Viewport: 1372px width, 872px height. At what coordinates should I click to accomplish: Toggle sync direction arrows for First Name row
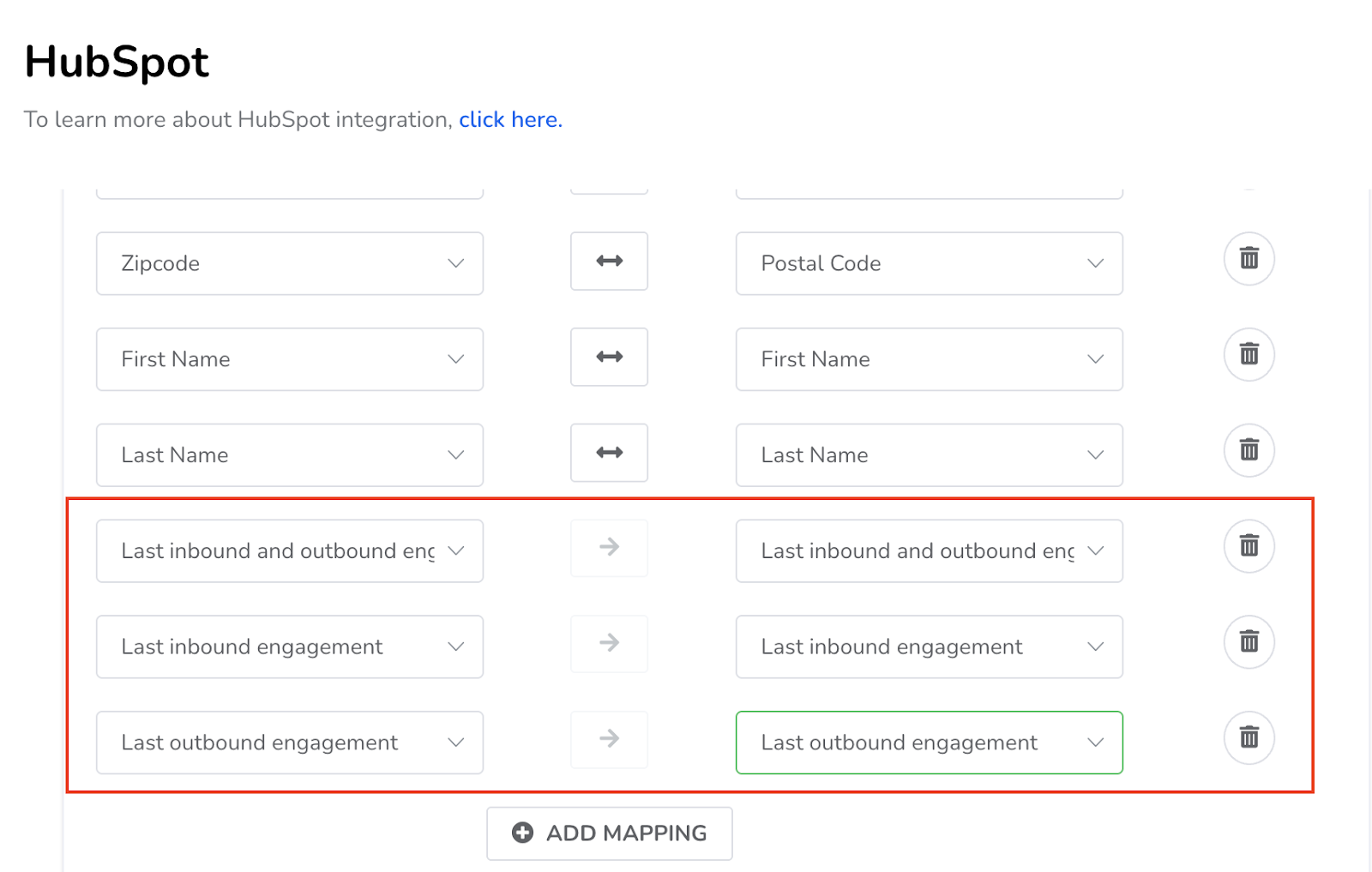pyautogui.click(x=609, y=358)
